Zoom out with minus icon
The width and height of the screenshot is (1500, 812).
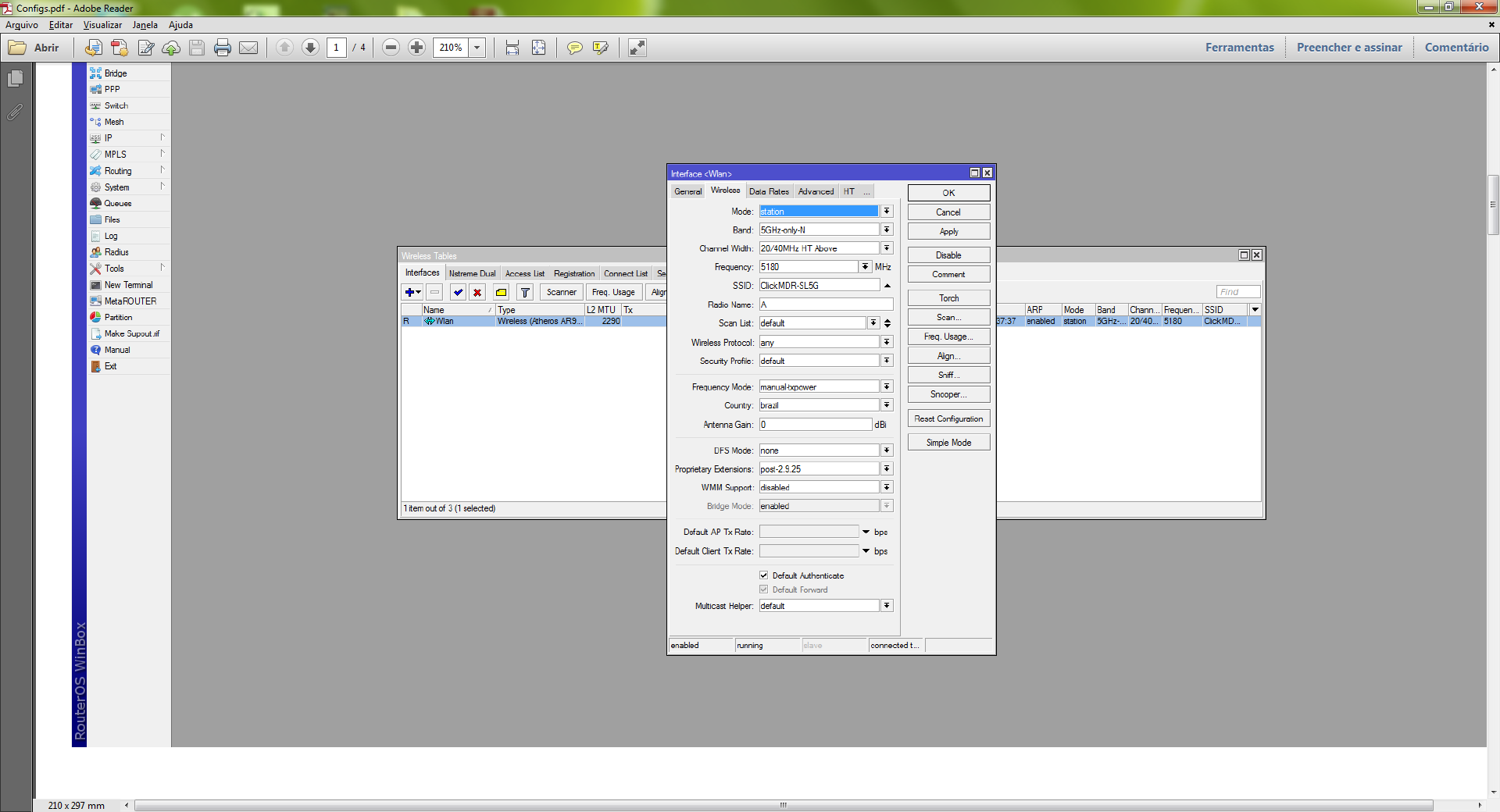click(391, 48)
